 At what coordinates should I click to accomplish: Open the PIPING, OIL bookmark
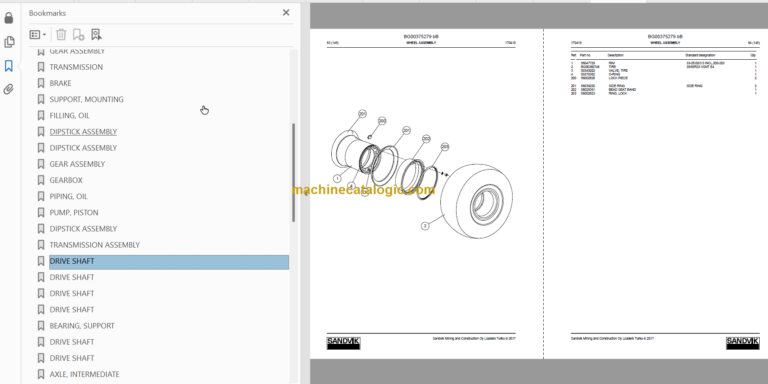tap(69, 196)
